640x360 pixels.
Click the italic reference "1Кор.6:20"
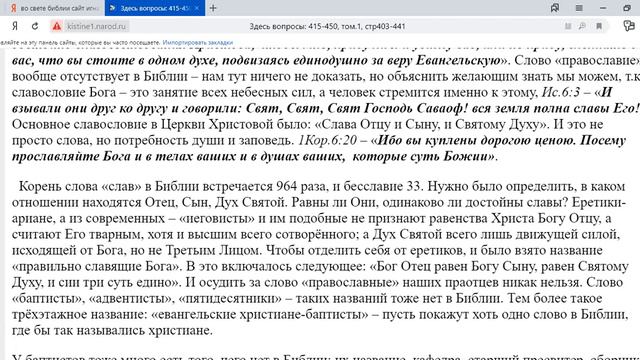327,140
